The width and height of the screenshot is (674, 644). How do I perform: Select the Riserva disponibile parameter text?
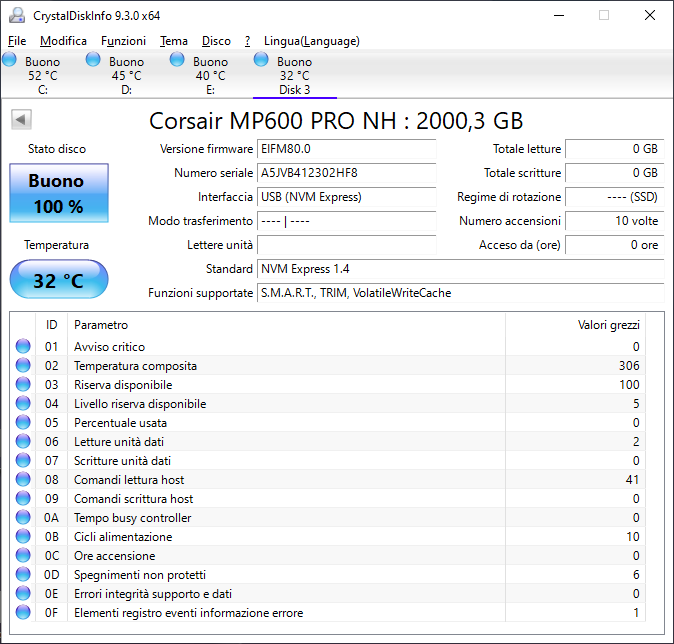(x=123, y=385)
